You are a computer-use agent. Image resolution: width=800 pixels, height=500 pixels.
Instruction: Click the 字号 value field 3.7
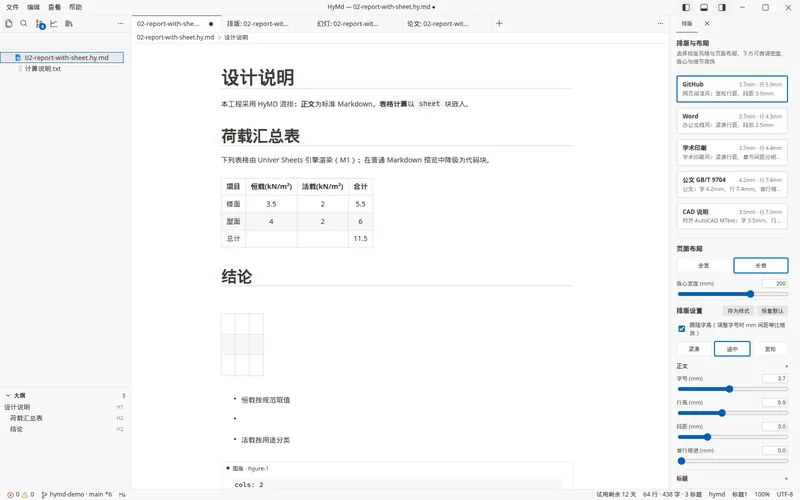click(774, 378)
